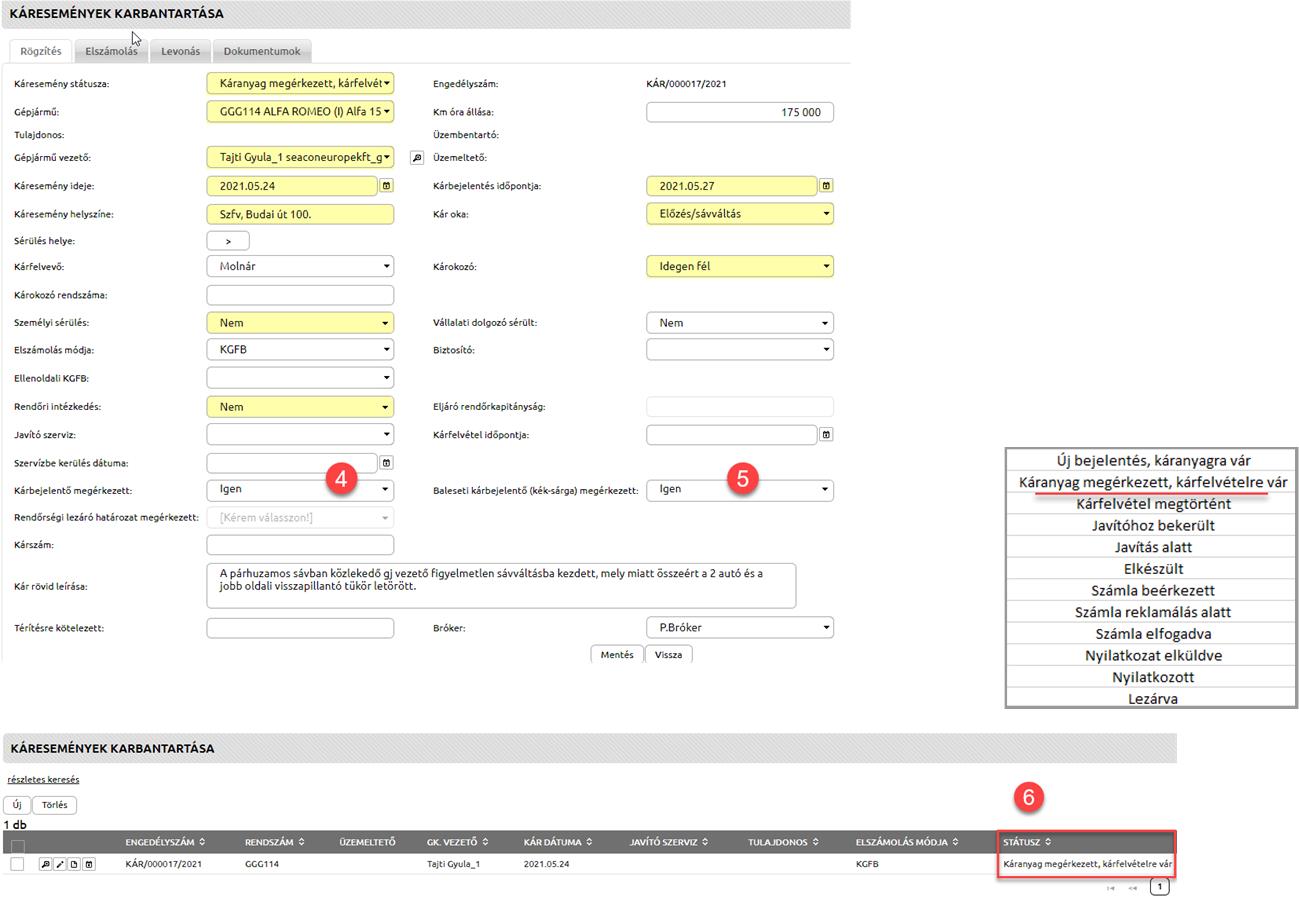The width and height of the screenshot is (1299, 899).
Task: Click the Mentés button
Action: coord(617,655)
